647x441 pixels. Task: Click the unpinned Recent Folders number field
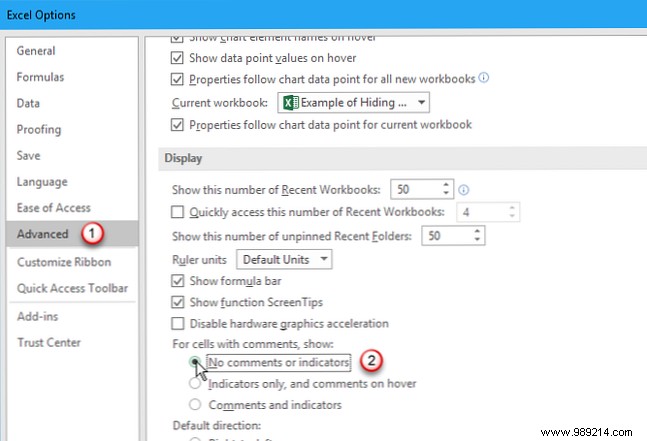click(x=447, y=236)
